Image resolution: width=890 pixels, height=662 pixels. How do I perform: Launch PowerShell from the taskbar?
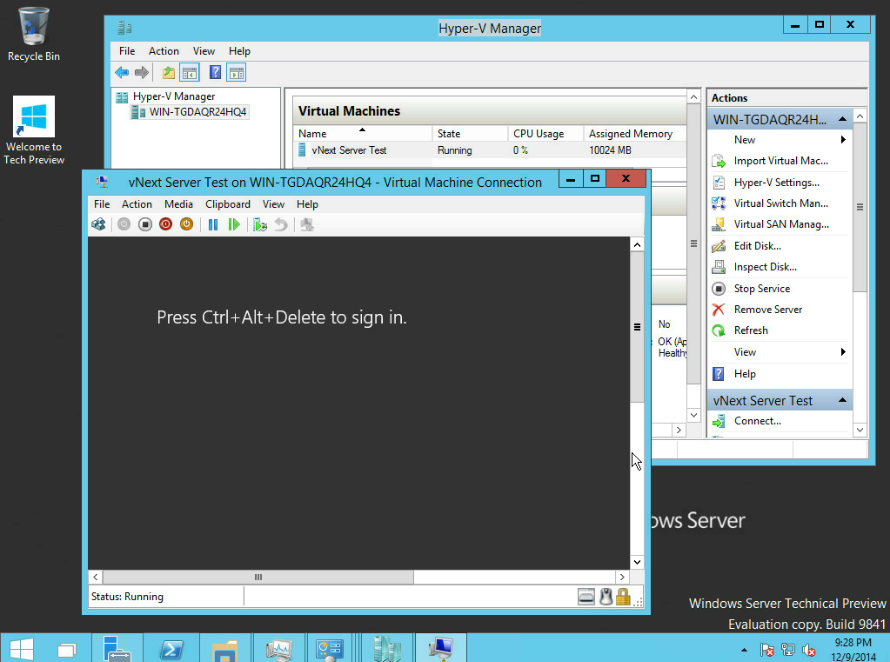[171, 648]
